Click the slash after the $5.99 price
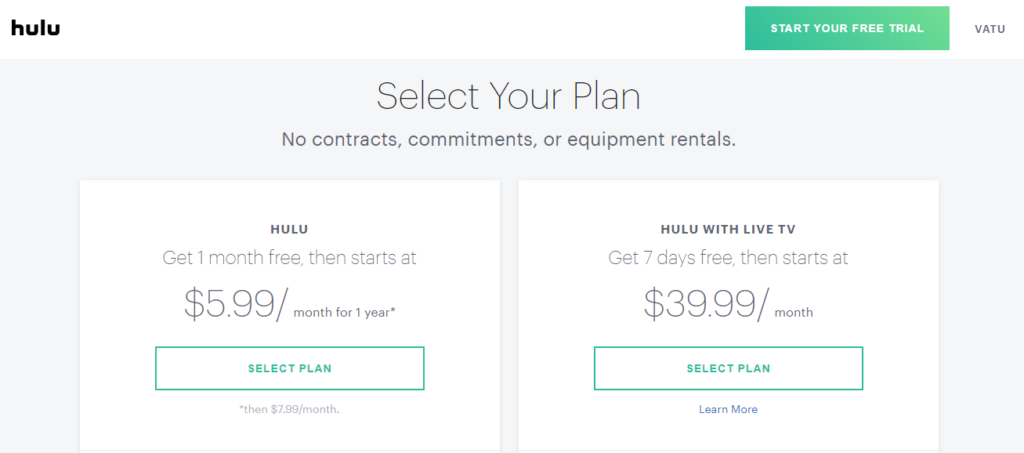The image size is (1024, 453). (x=282, y=304)
